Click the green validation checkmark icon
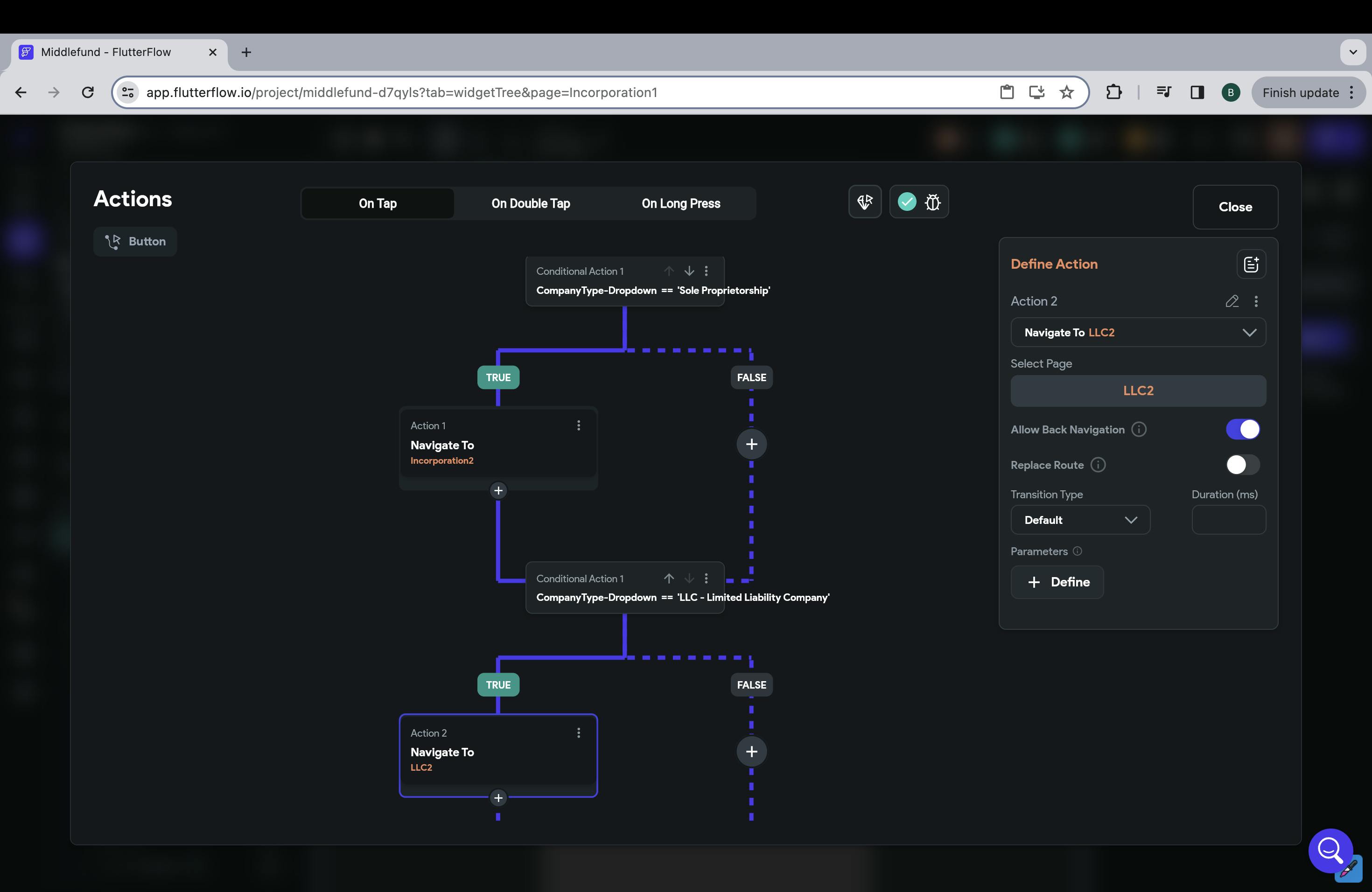 click(x=907, y=202)
